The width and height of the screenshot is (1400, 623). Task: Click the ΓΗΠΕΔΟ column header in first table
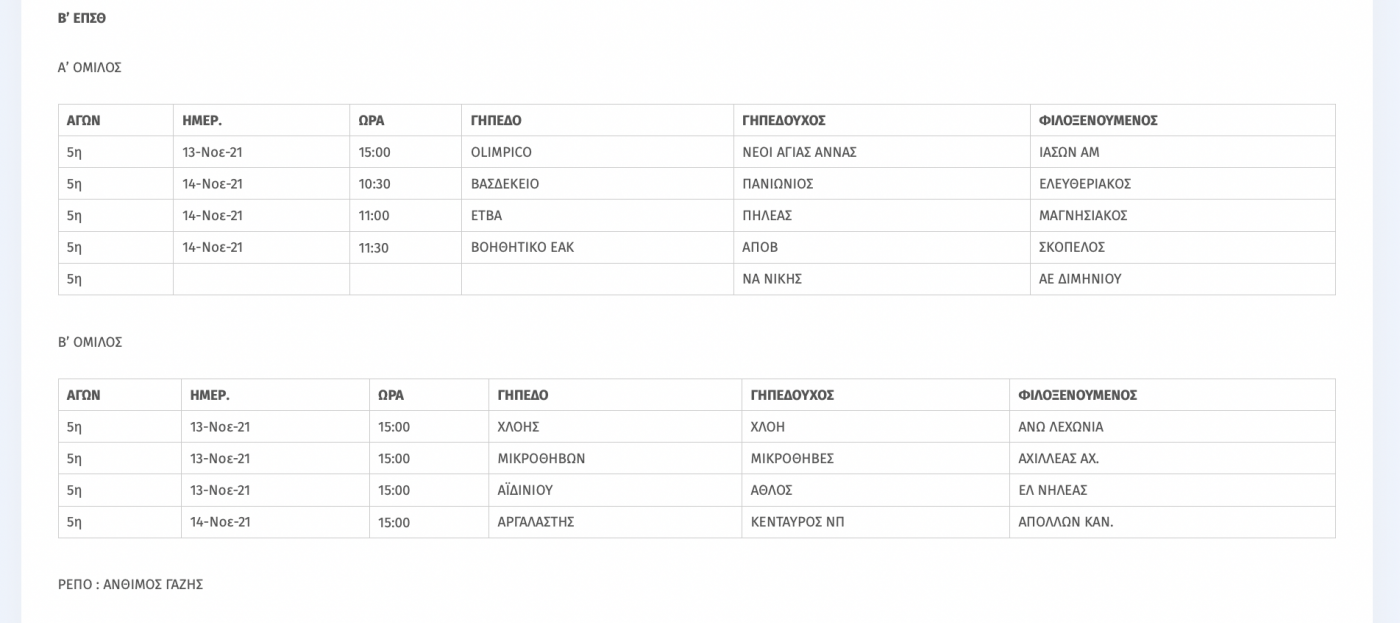597,120
